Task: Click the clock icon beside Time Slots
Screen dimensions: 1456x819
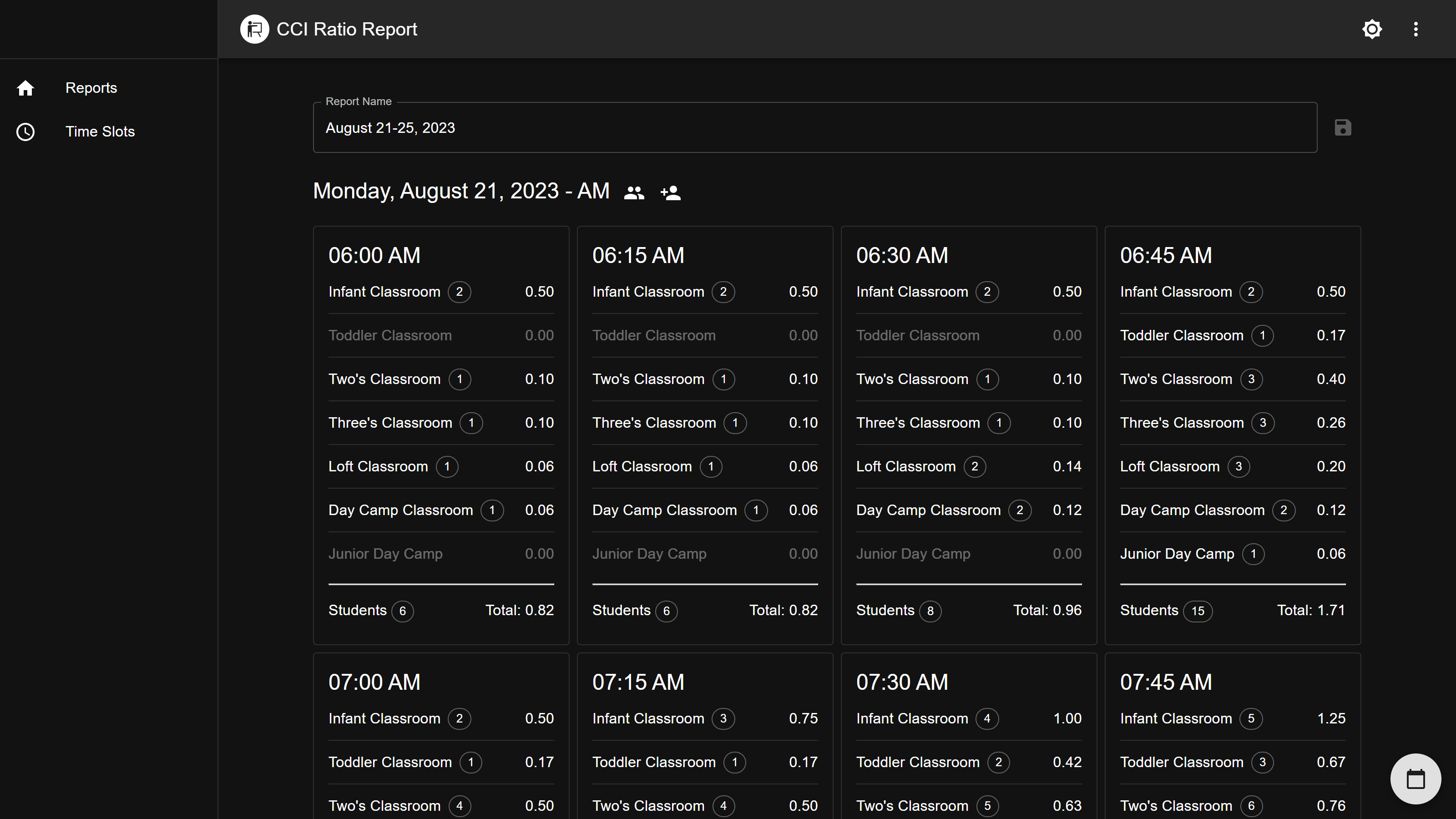Action: (25, 131)
